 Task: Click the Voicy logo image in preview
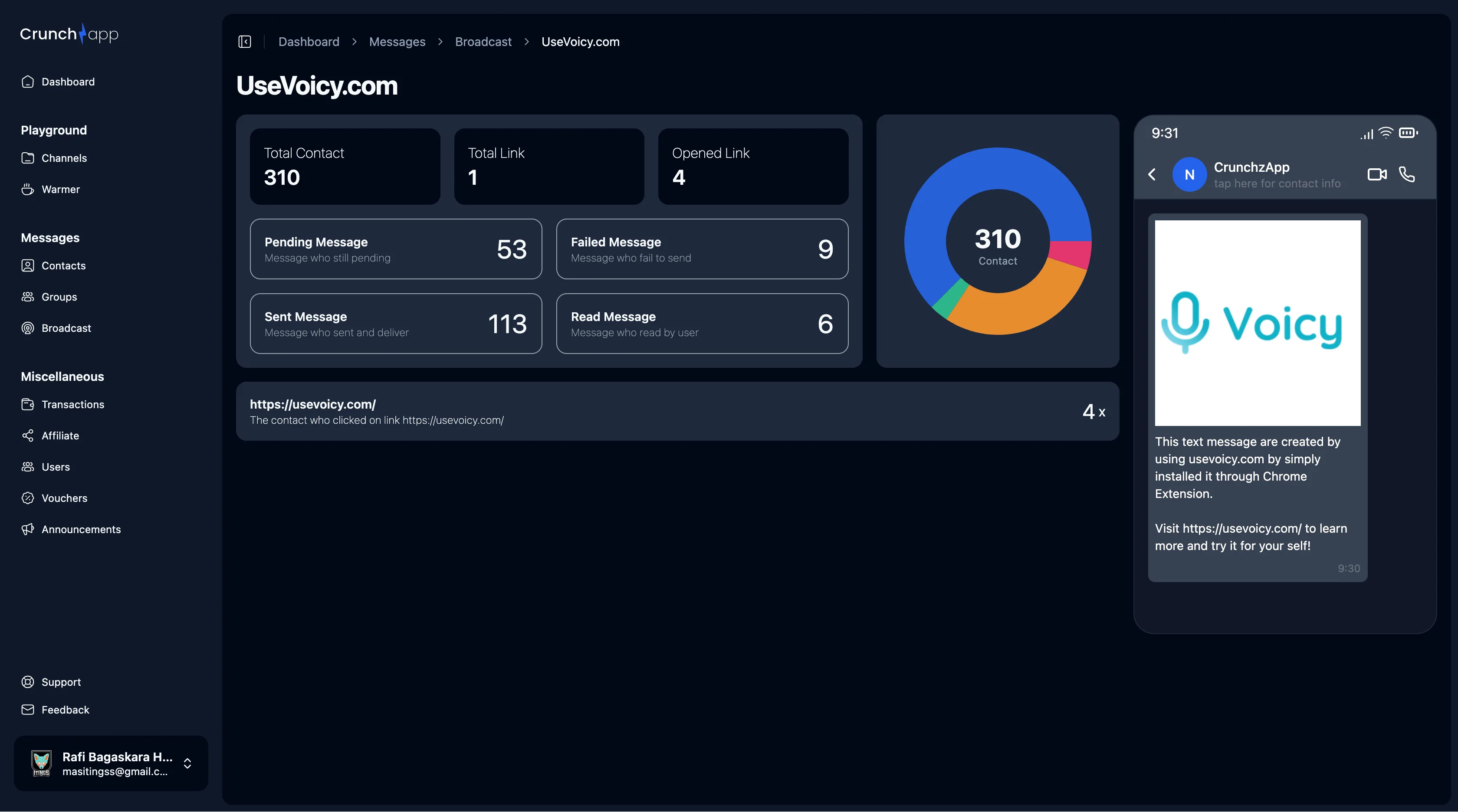tap(1257, 323)
